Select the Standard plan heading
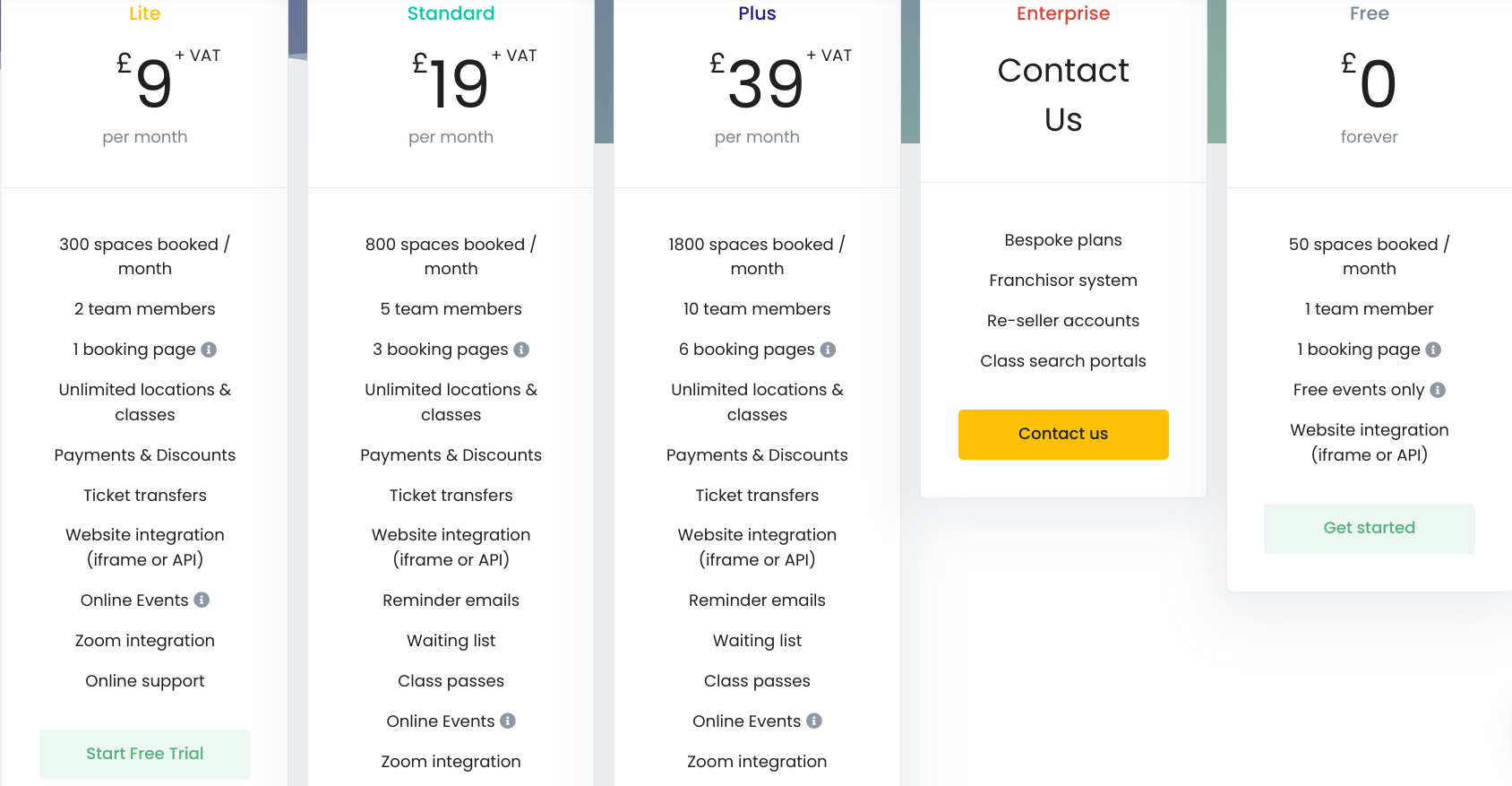1512x786 pixels. click(451, 13)
